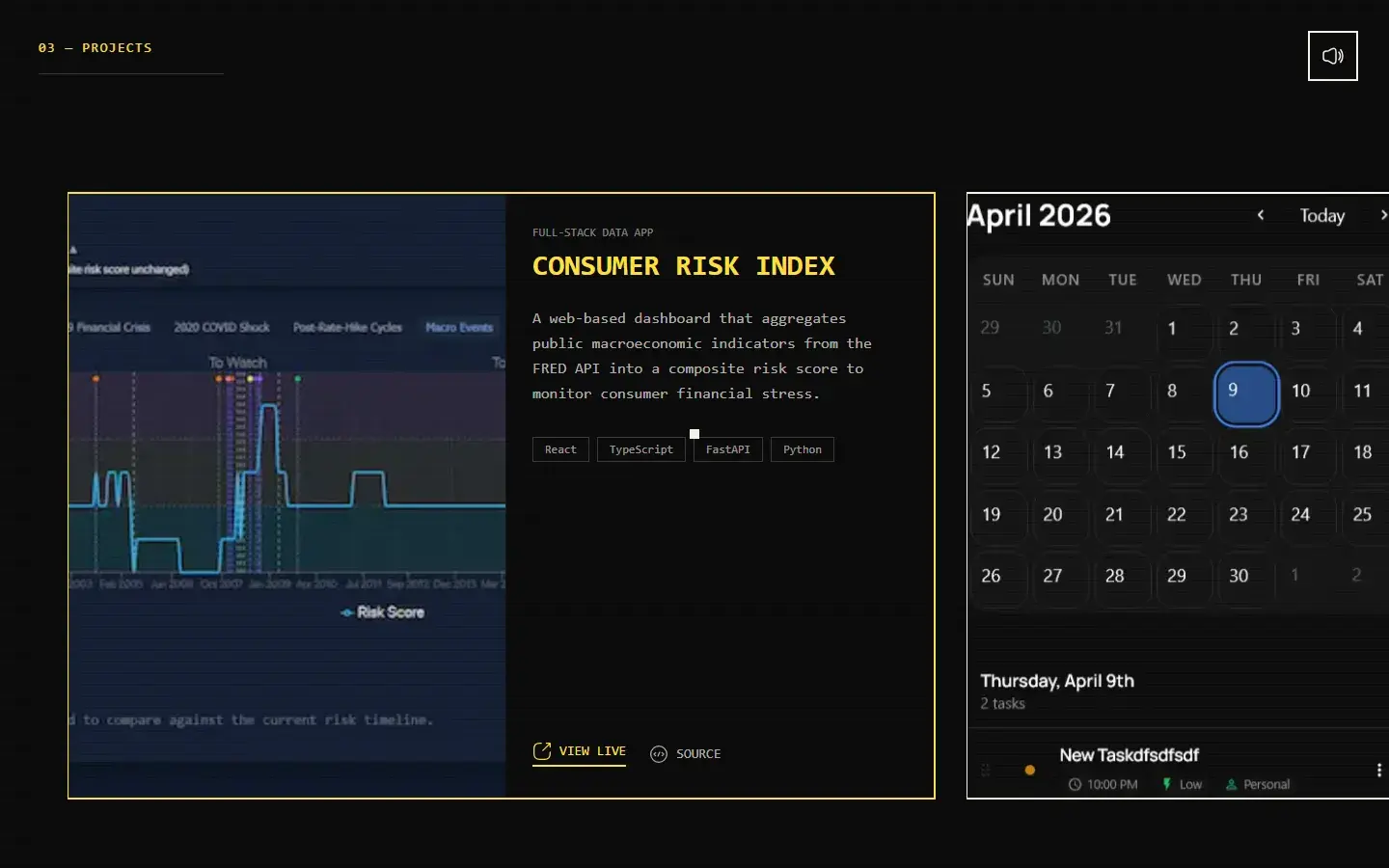Click the April 2026 month heading
The width and height of the screenshot is (1389, 868).
pyautogui.click(x=1039, y=216)
